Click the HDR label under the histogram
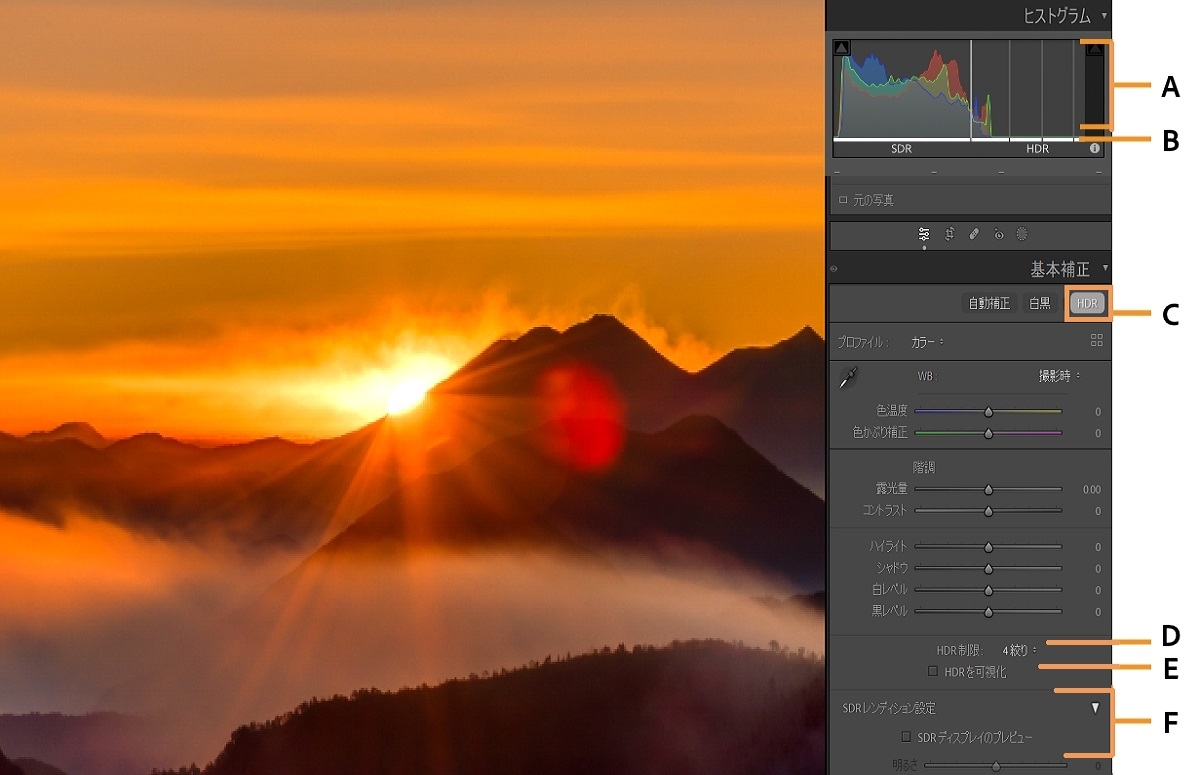Viewport: 1200px width, 775px height. (x=1037, y=149)
